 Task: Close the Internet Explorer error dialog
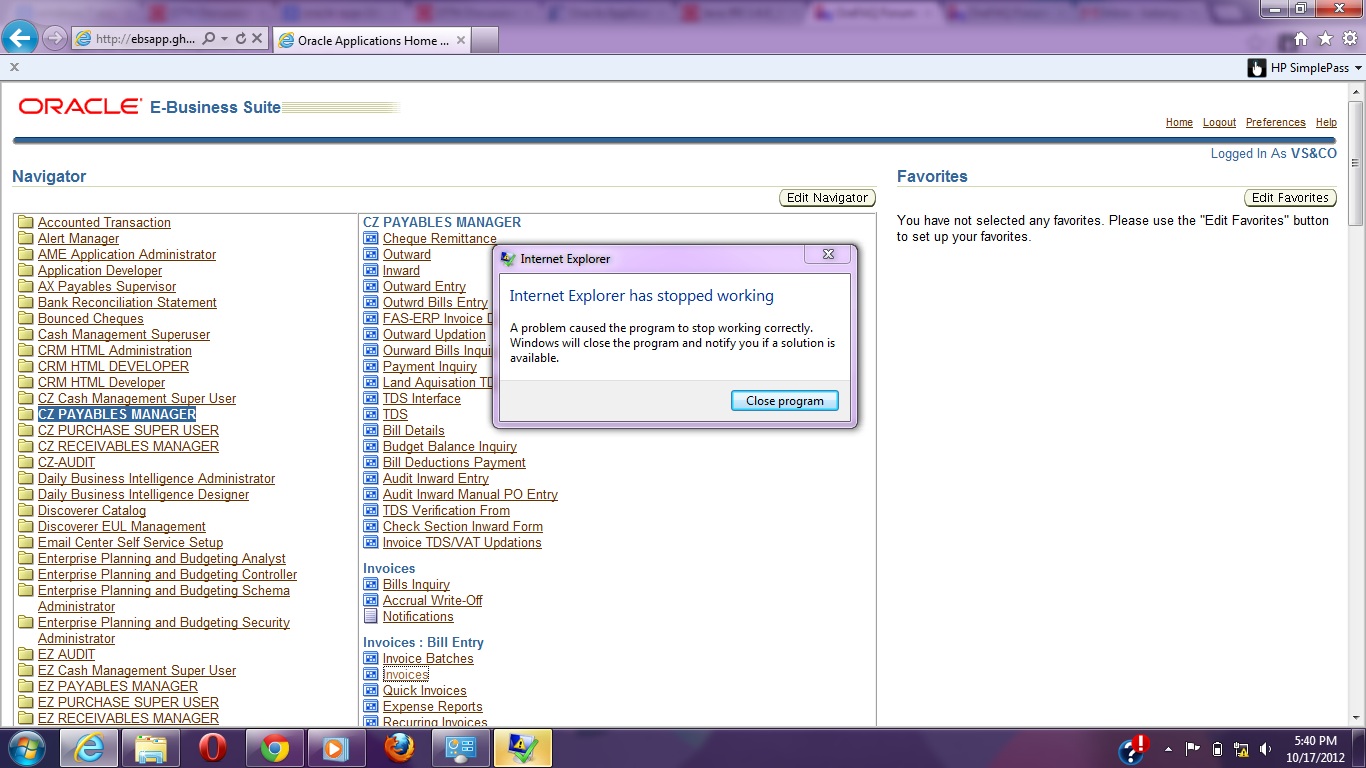(x=828, y=255)
